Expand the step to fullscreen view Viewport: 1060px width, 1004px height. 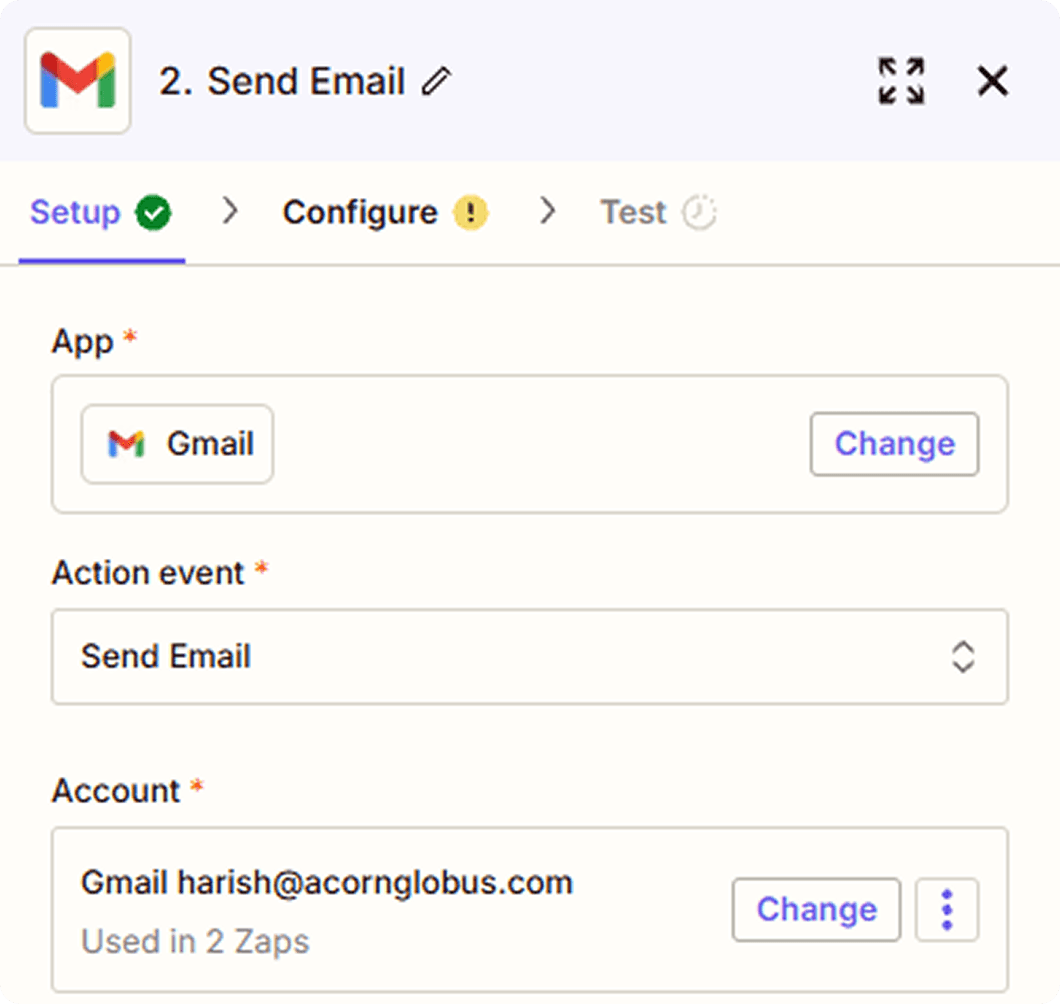(899, 81)
